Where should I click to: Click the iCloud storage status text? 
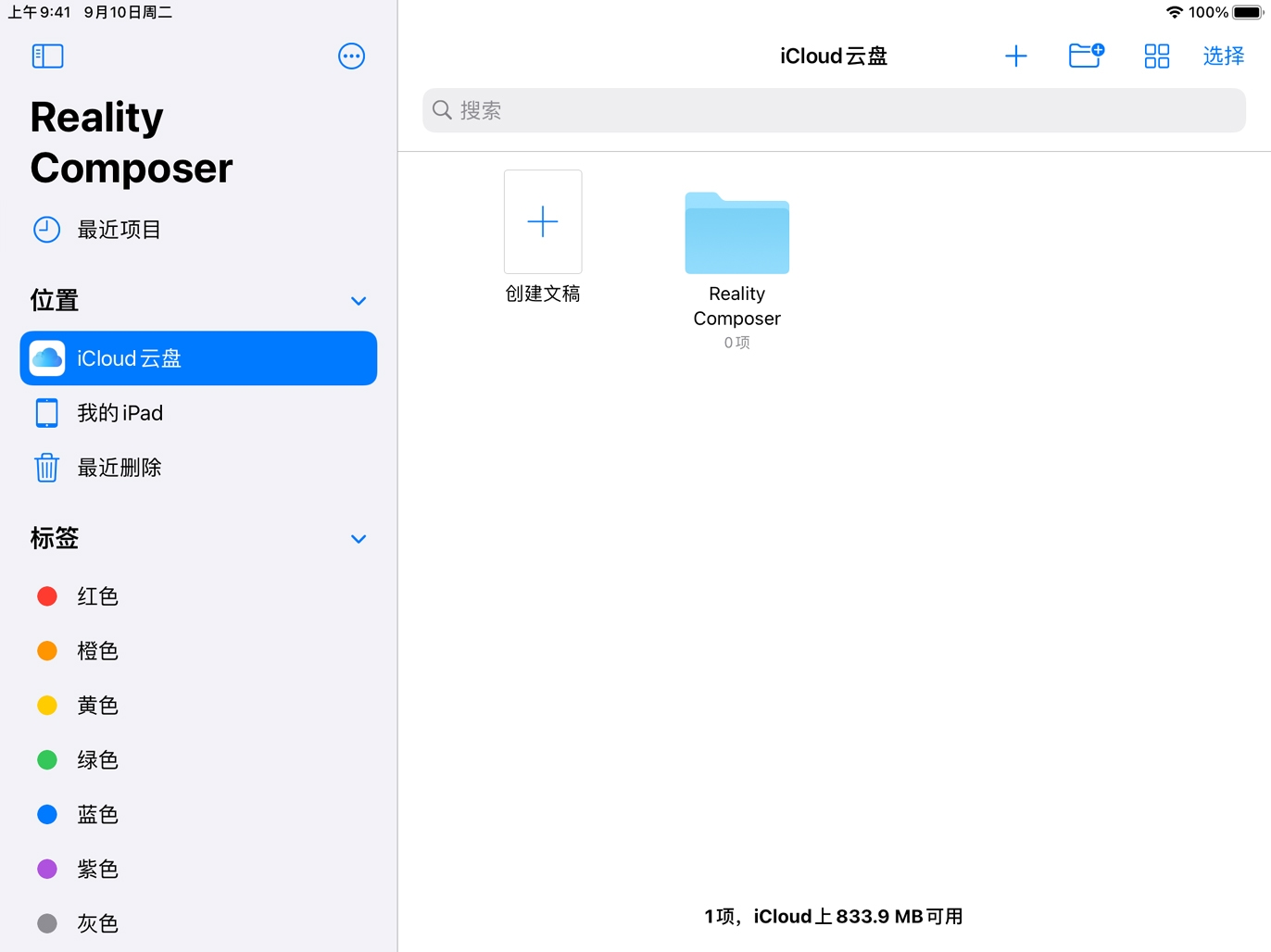[x=834, y=917]
